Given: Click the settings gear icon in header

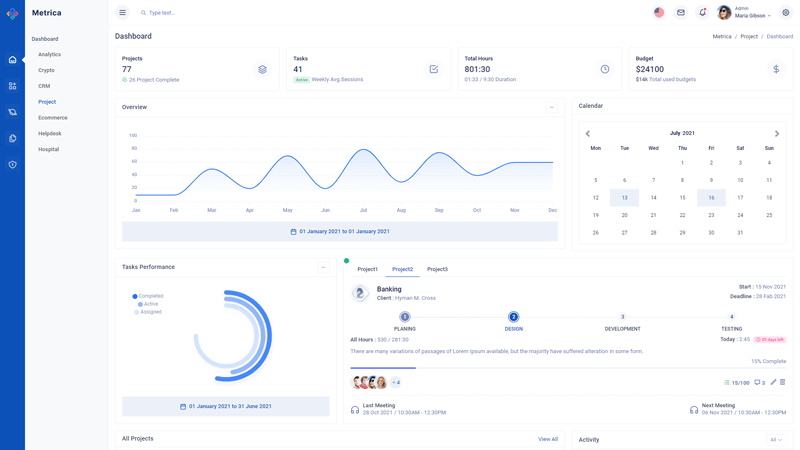Looking at the screenshot, I should point(786,13).
